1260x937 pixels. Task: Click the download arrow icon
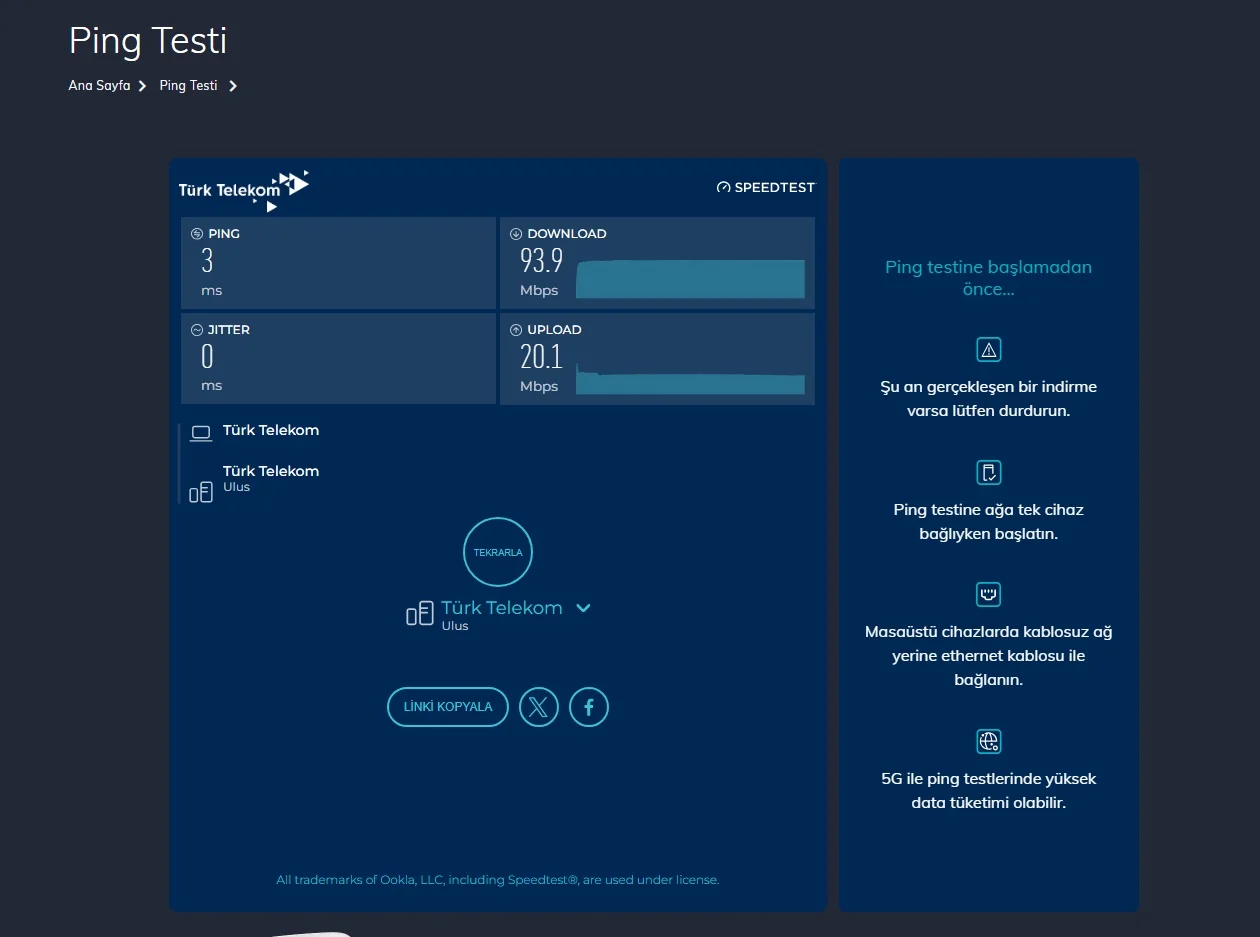[x=516, y=234]
